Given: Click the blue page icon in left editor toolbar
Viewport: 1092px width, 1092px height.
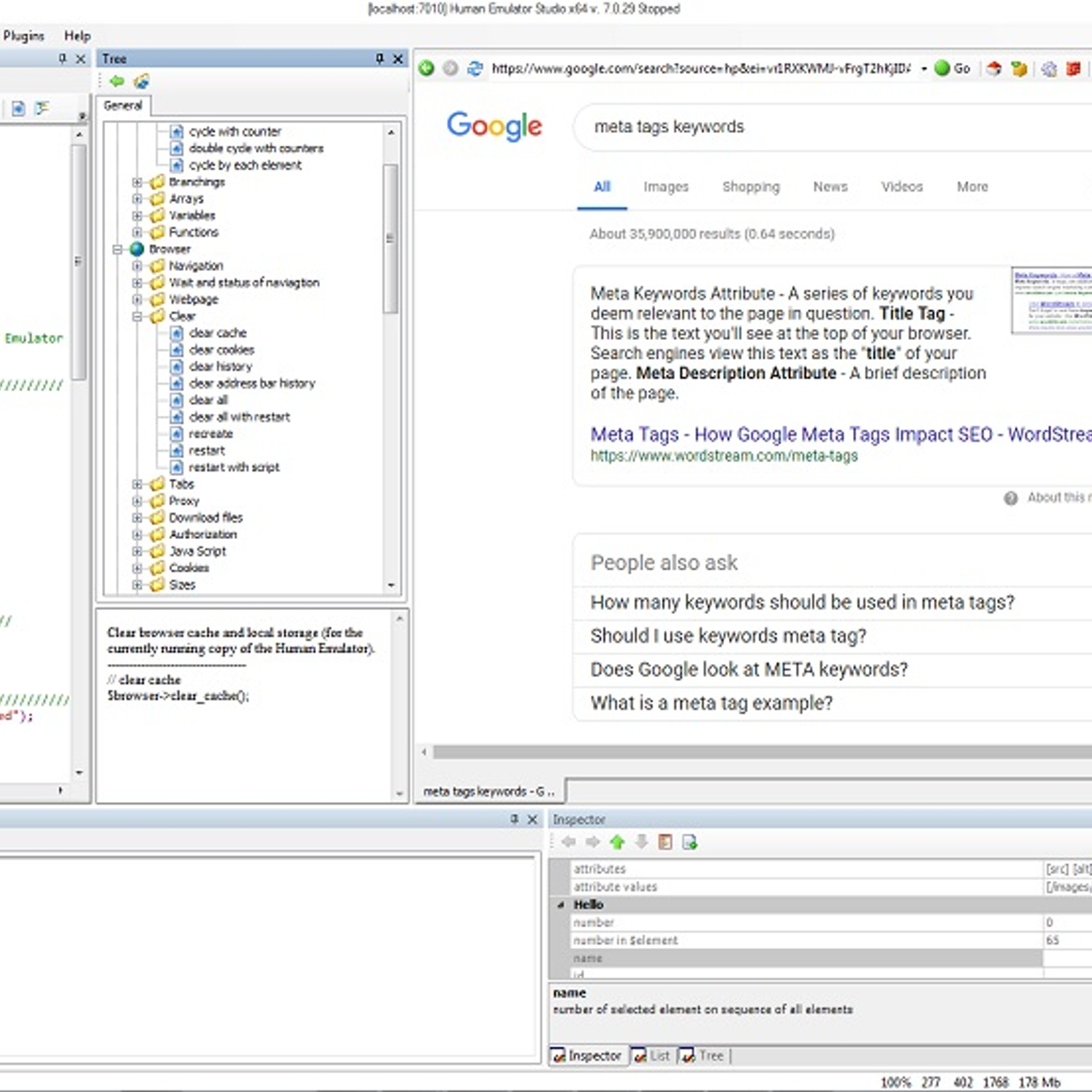Looking at the screenshot, I should coord(18,108).
